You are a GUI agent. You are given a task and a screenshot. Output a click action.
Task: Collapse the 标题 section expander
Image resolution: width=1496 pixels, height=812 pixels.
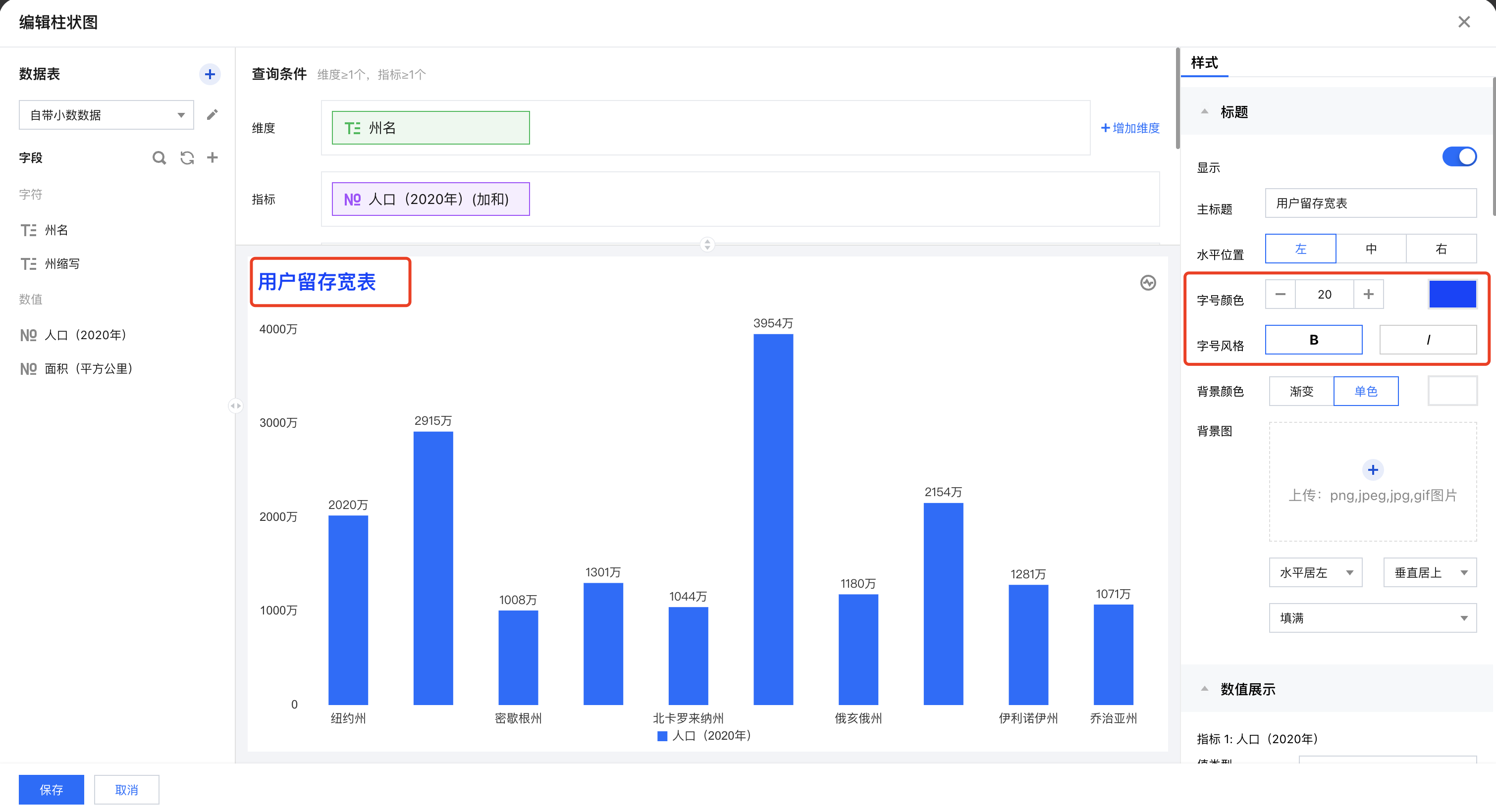1204,111
